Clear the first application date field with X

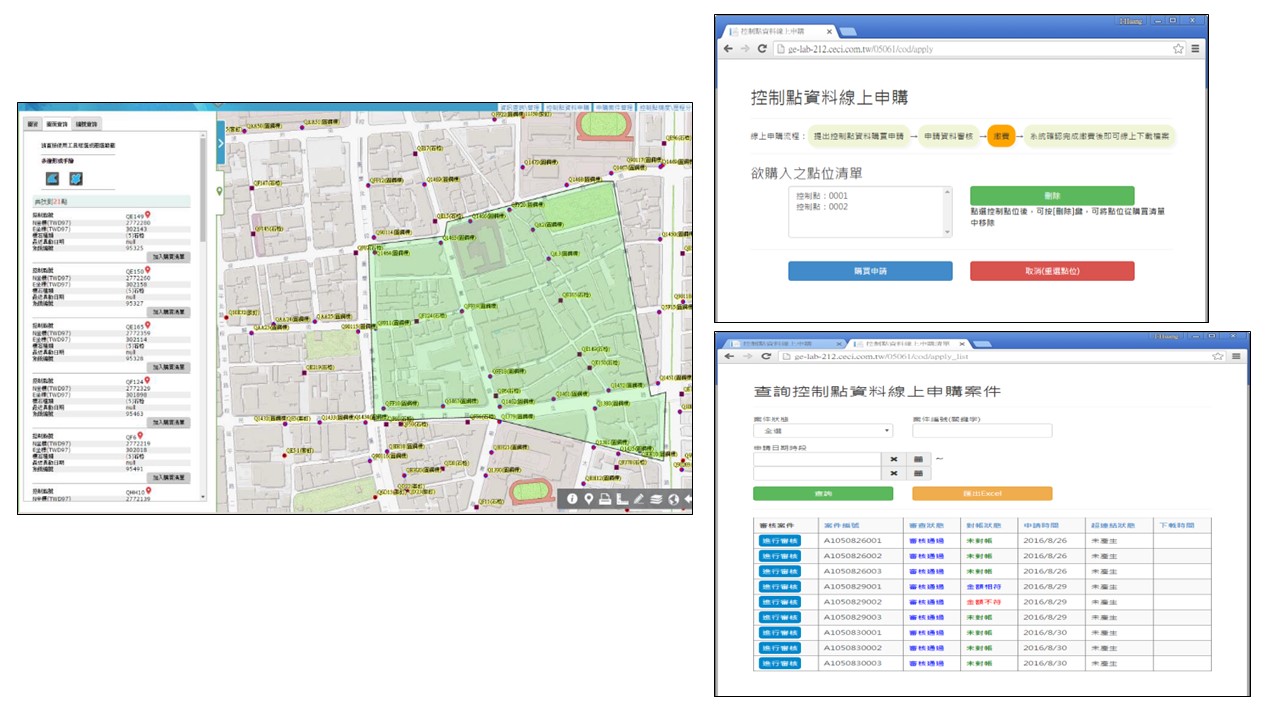(x=894, y=458)
